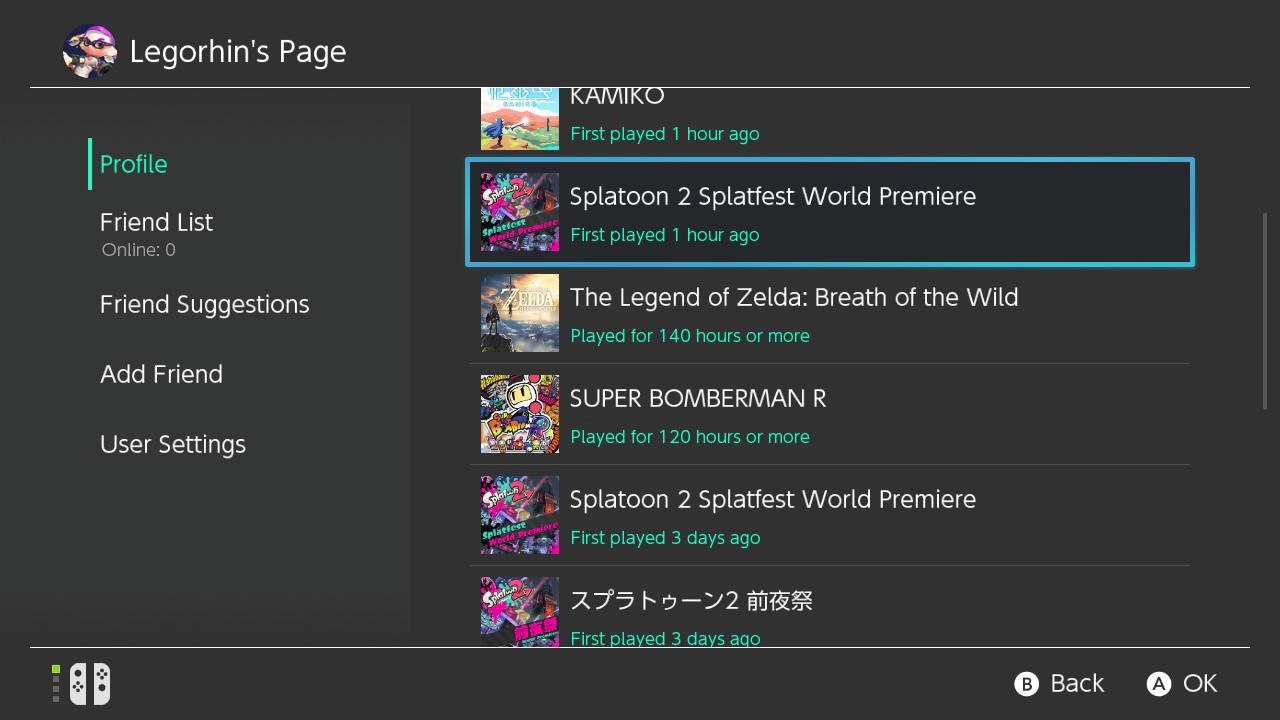Viewport: 1280px width, 720px height.
Task: Click "First played 1 hour ago" in the highlighted Splatfest row
Action: (x=665, y=235)
